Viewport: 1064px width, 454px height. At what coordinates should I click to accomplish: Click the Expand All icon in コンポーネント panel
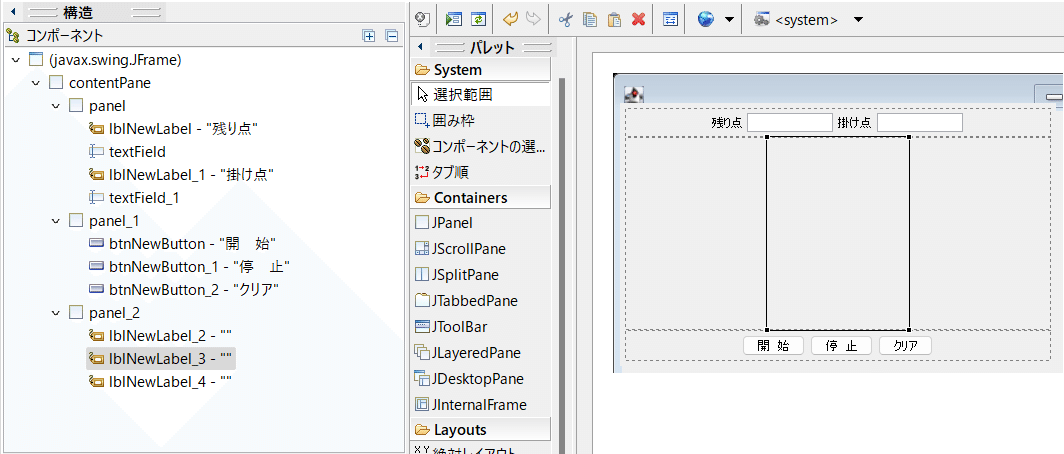(x=369, y=36)
